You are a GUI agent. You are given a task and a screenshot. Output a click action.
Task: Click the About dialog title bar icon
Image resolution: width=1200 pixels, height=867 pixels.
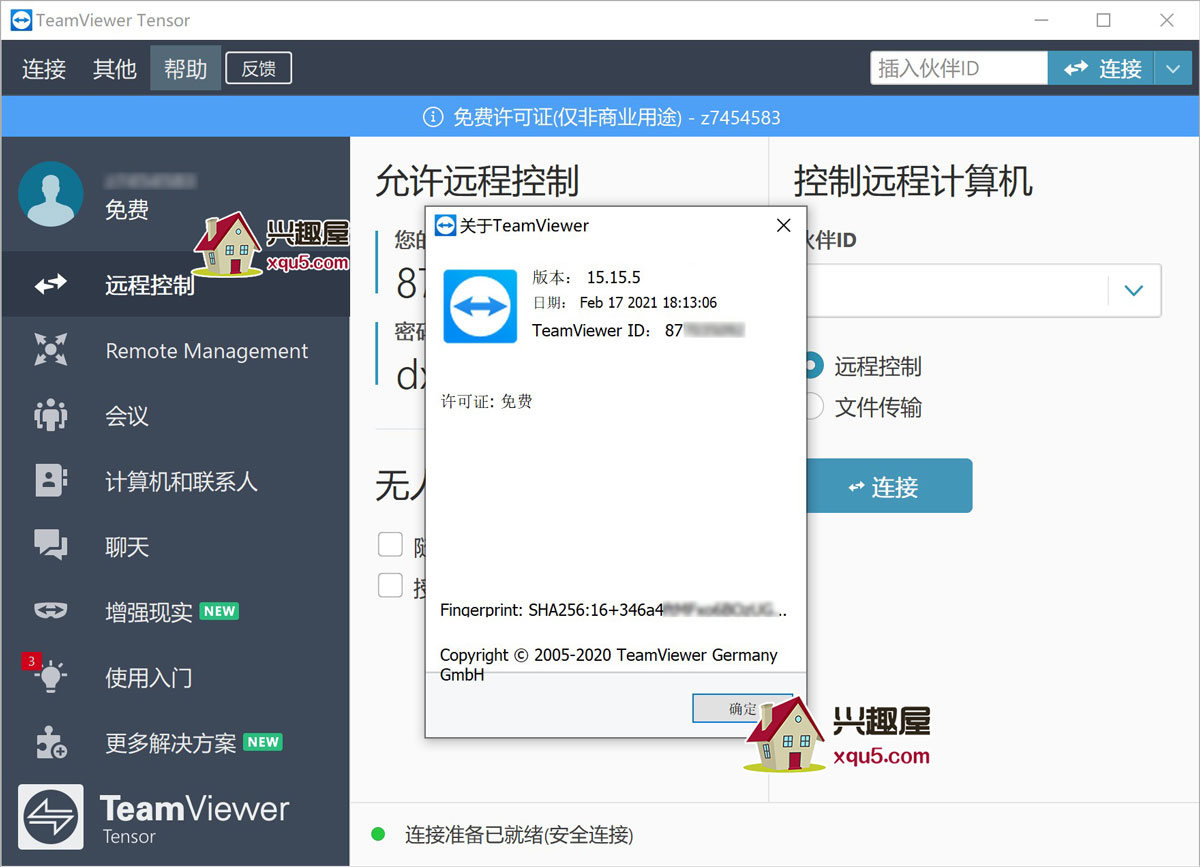[x=444, y=226]
